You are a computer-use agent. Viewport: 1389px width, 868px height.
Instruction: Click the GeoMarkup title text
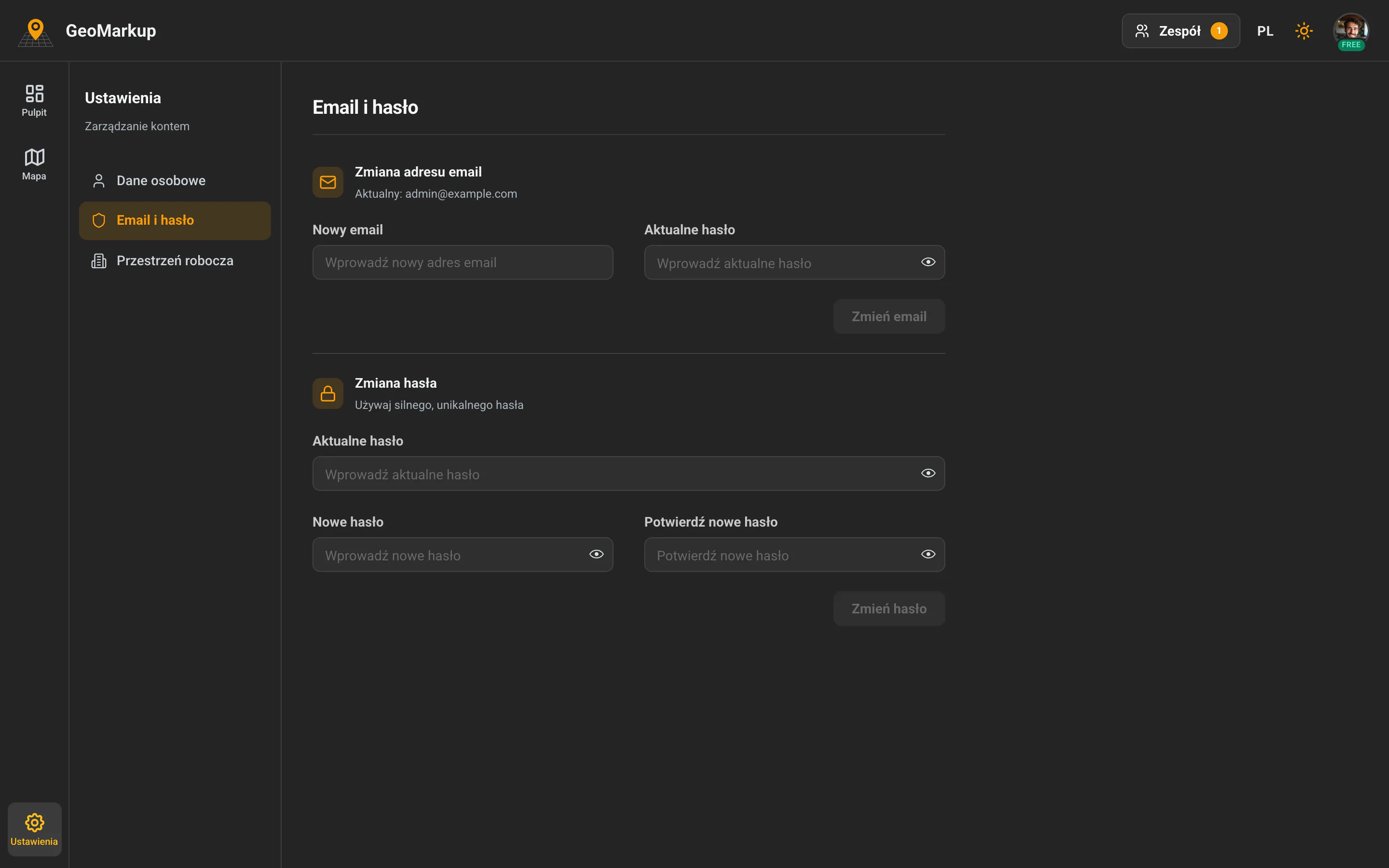coord(111,31)
